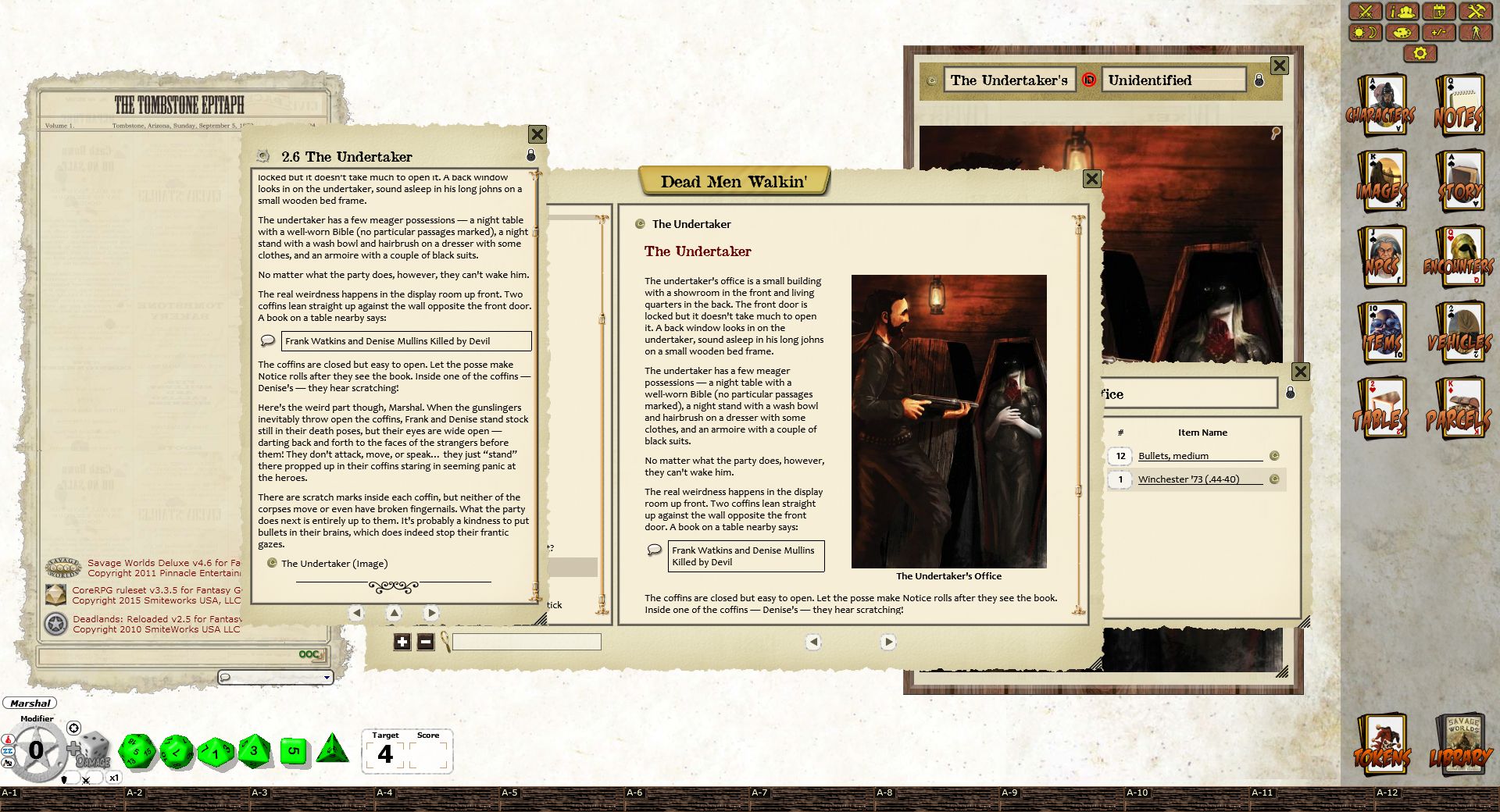This screenshot has width=1500, height=812.
Task: Open the Characters card in sidebar
Action: click(1380, 107)
